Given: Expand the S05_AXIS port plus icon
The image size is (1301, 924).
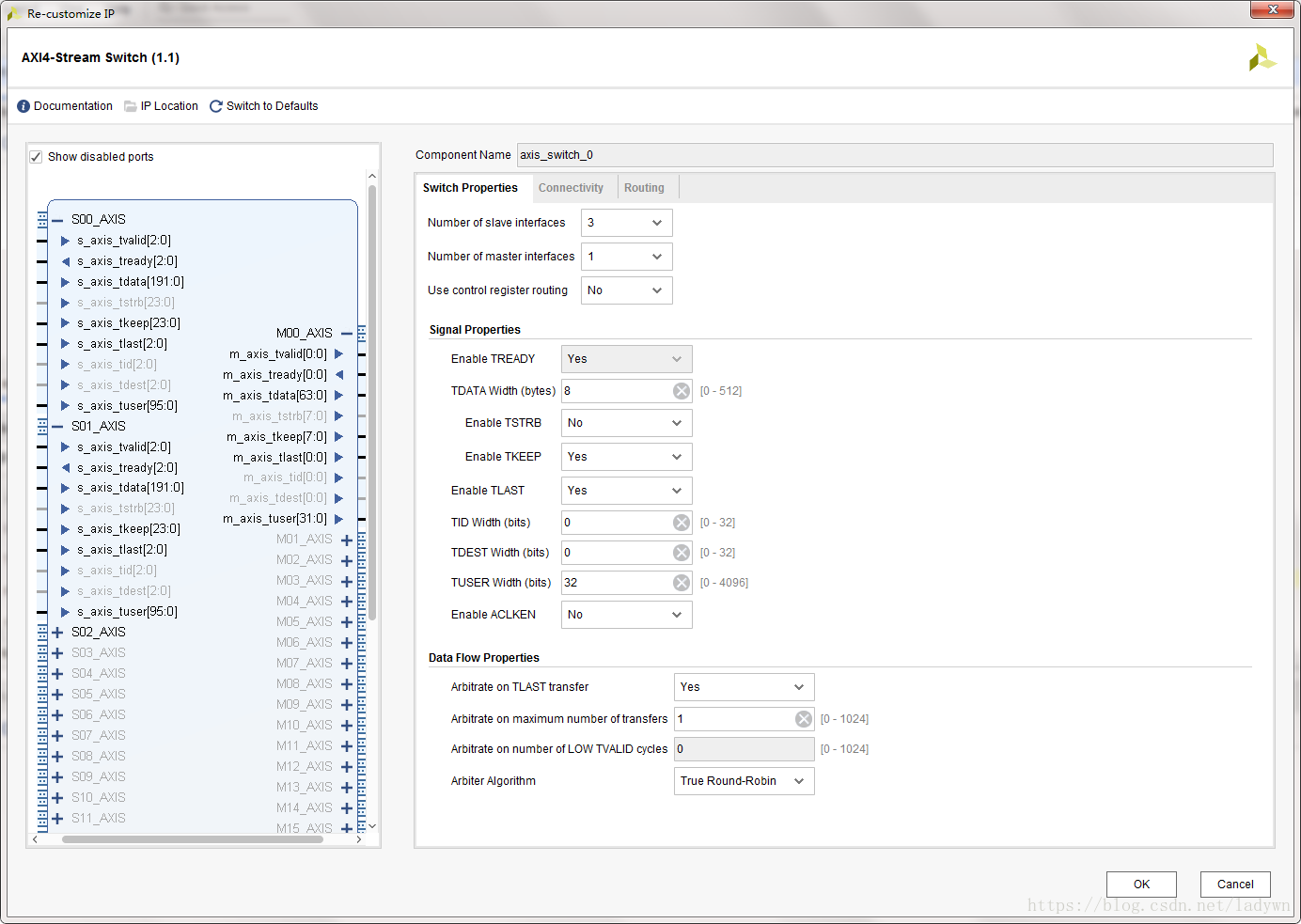Looking at the screenshot, I should (x=57, y=695).
